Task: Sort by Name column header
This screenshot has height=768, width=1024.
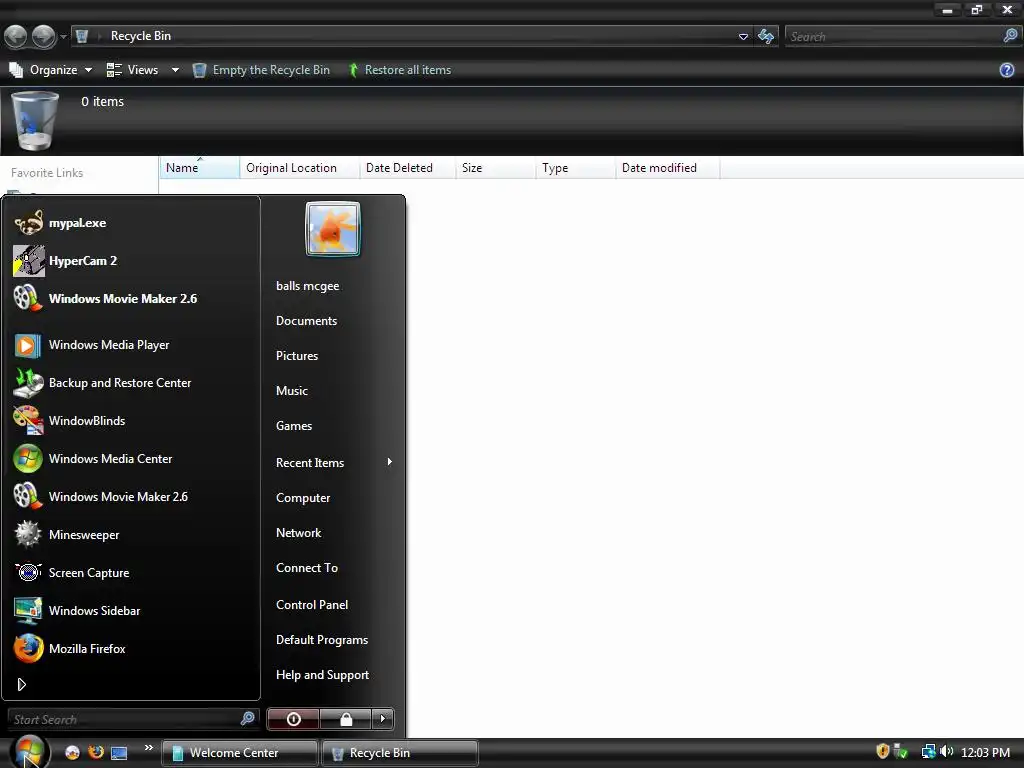Action: coord(200,168)
